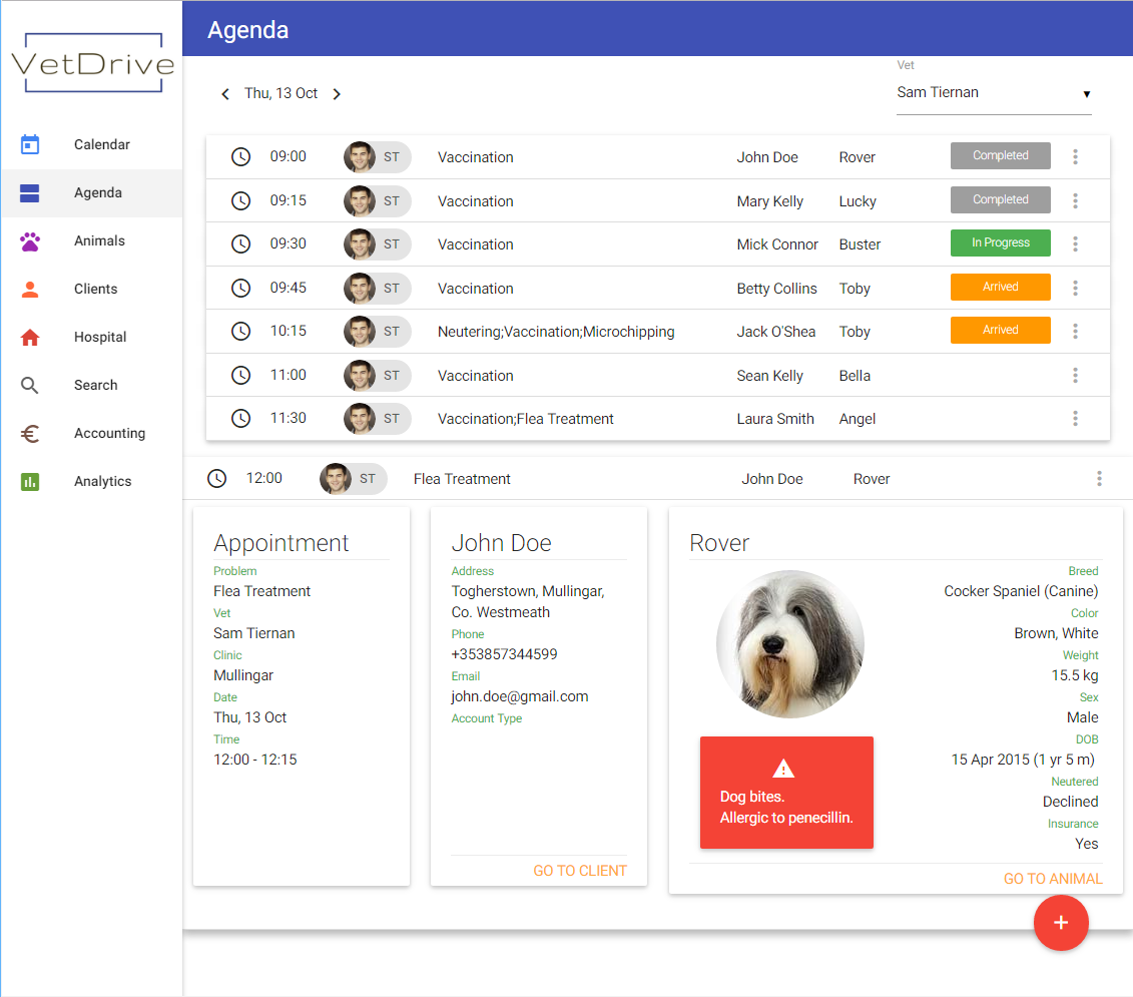This screenshot has height=997, width=1133.
Task: Select the Agenda sidebar icon
Action: click(x=30, y=193)
